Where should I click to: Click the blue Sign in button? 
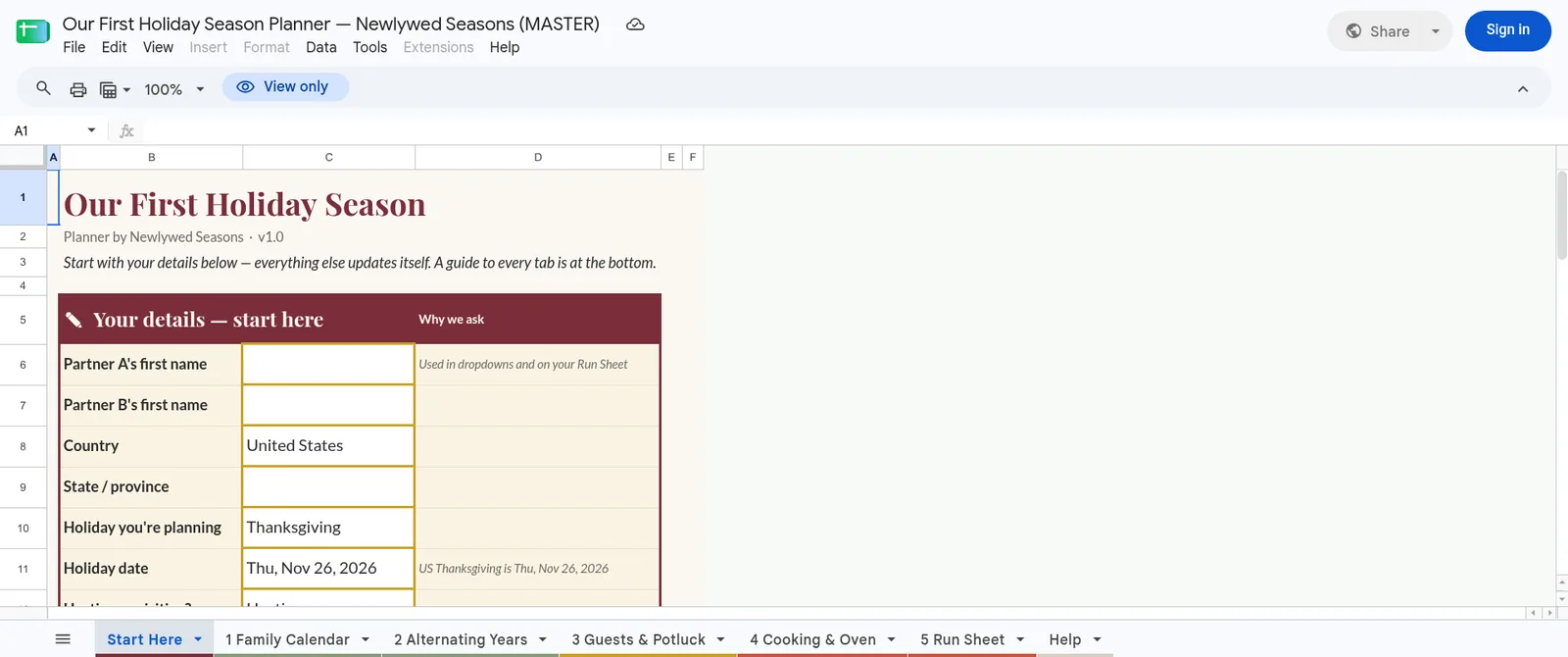click(x=1507, y=30)
